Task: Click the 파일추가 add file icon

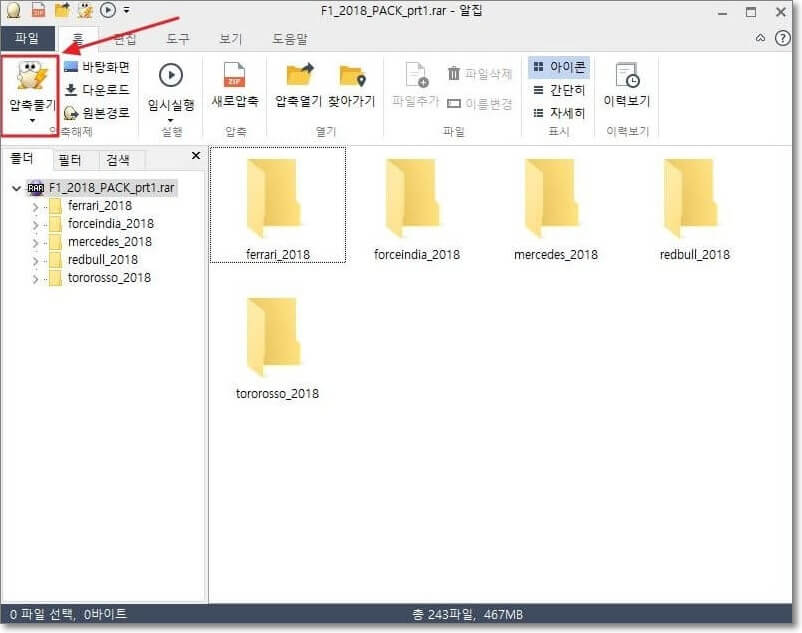Action: coord(416,75)
